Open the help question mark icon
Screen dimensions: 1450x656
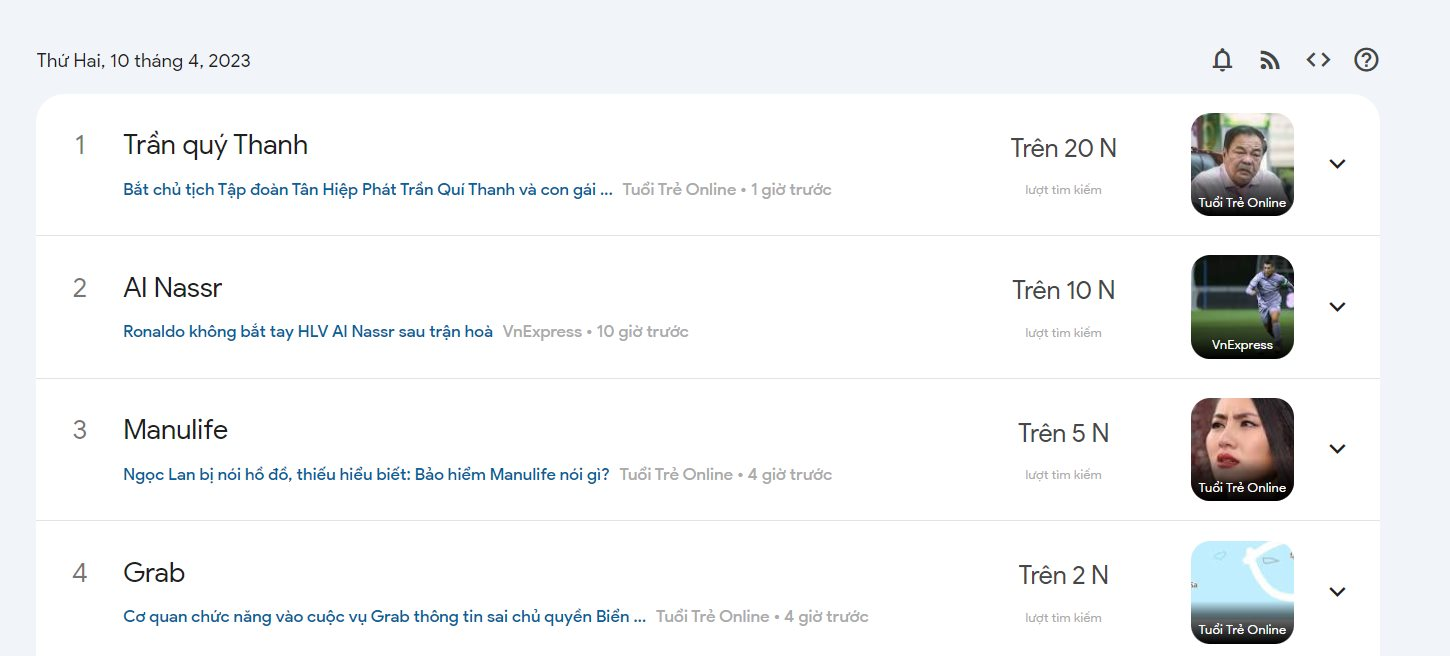coord(1366,60)
